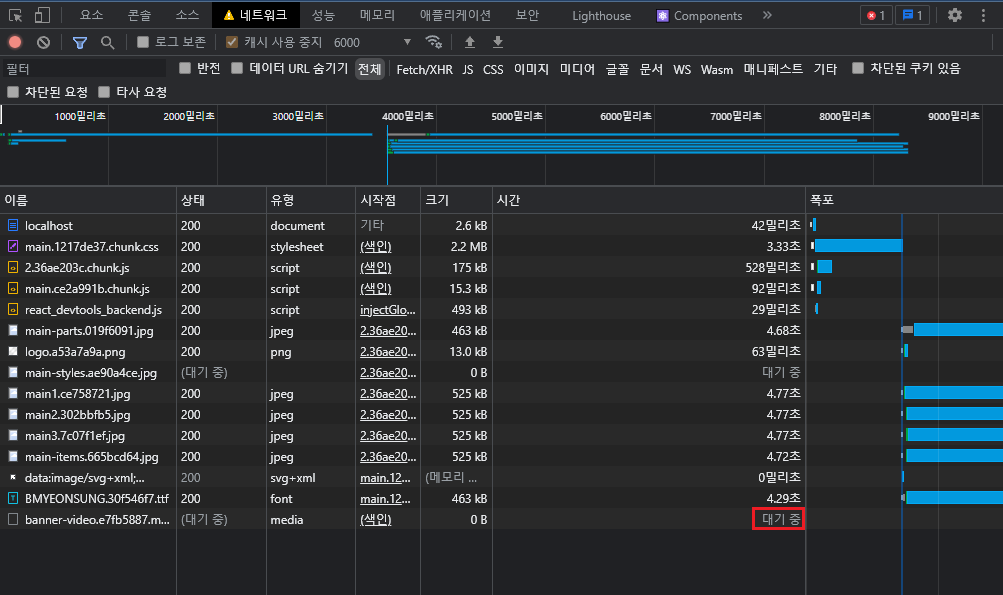Click the logo.a53a7a9a.png image icon
The height and width of the screenshot is (595, 1003).
(x=13, y=351)
